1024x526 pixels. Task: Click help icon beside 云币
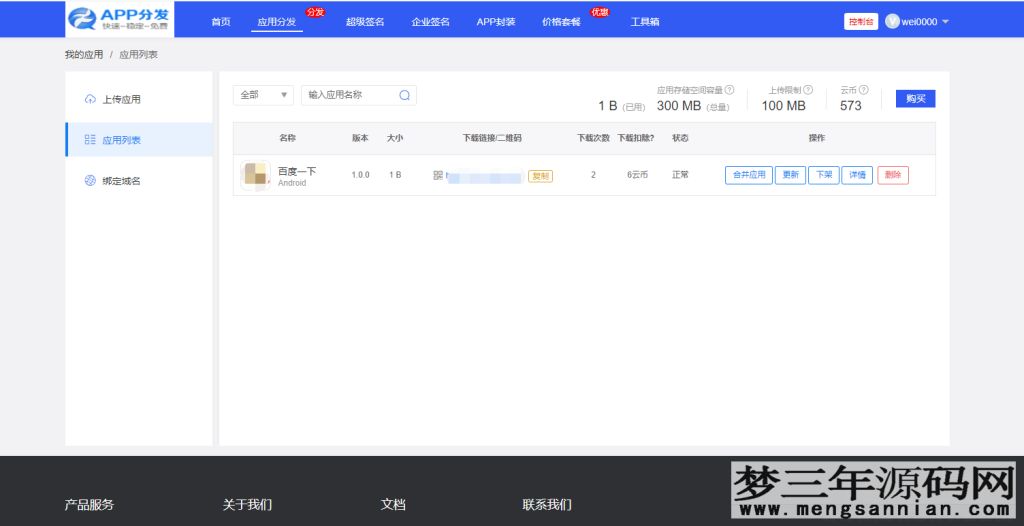pos(863,90)
